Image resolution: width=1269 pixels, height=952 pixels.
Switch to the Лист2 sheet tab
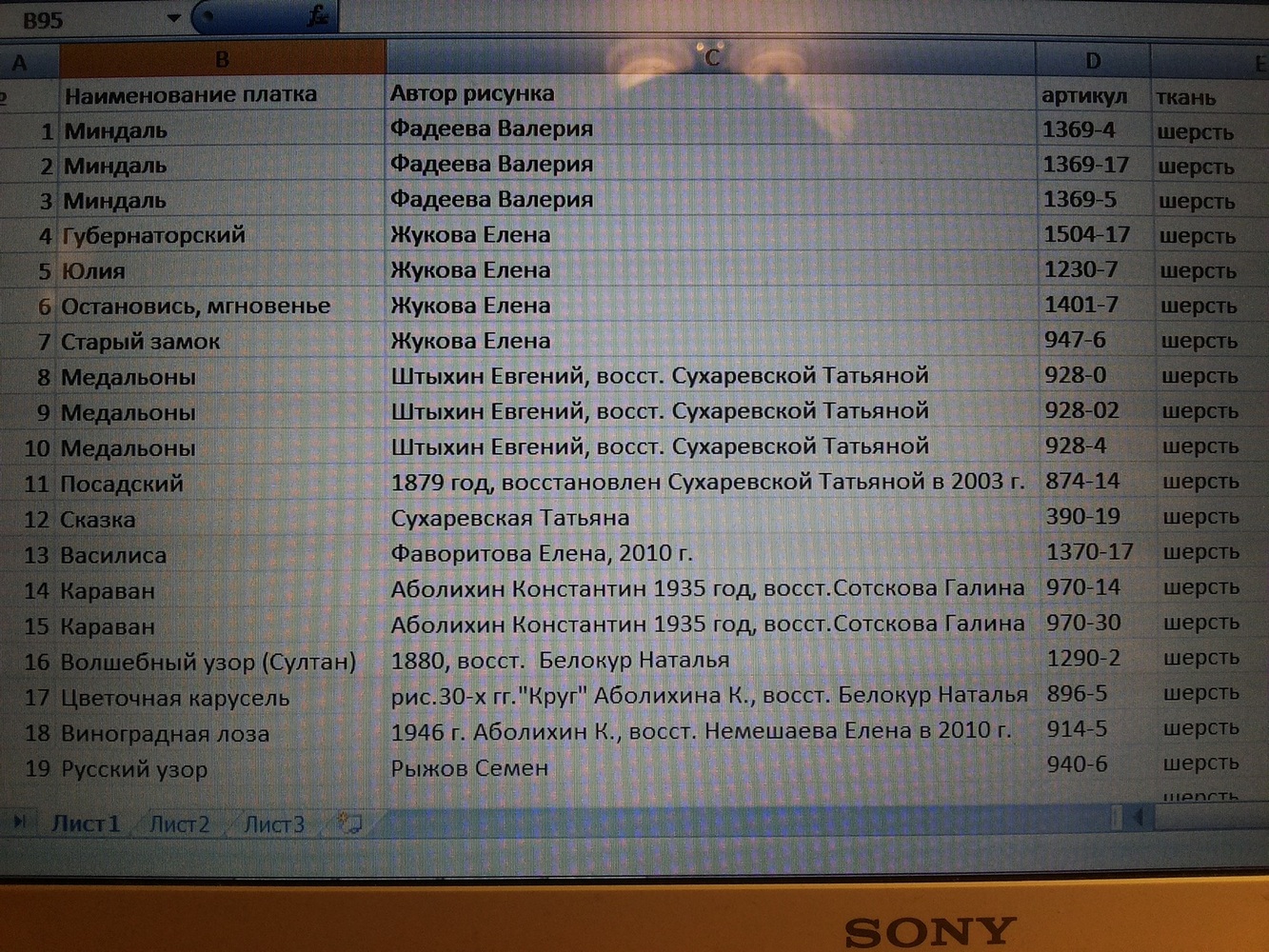tap(179, 823)
